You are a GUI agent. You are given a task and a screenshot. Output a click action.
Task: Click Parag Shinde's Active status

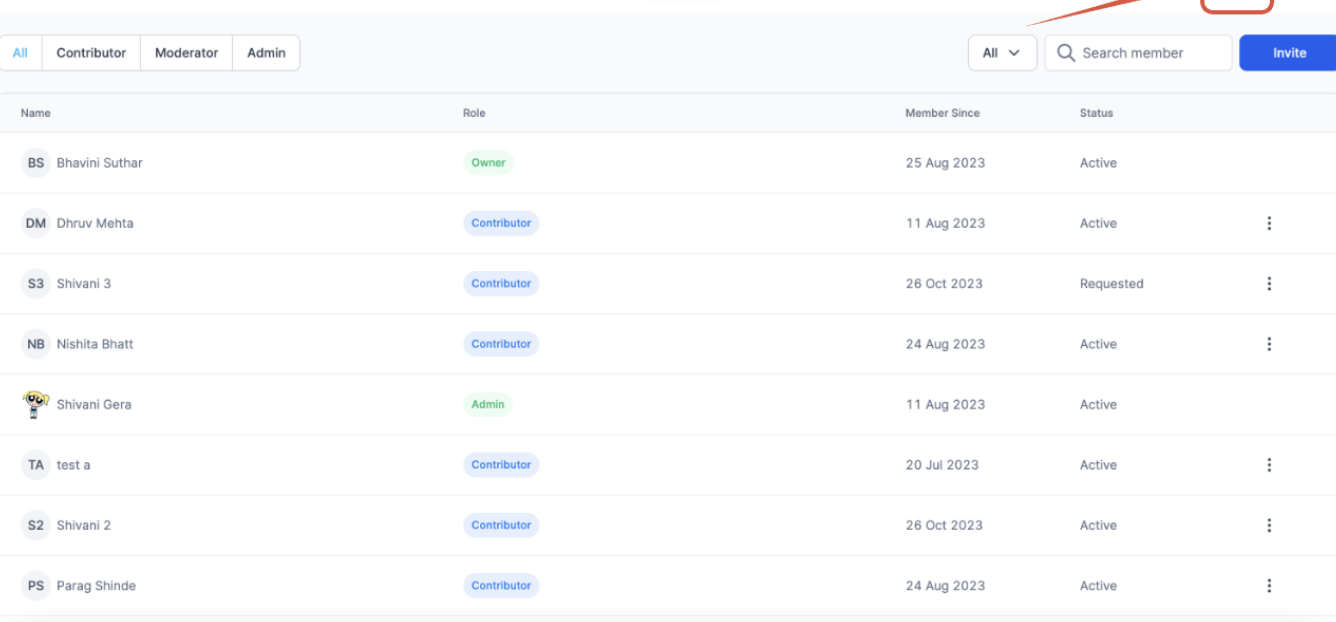pyautogui.click(x=1098, y=586)
